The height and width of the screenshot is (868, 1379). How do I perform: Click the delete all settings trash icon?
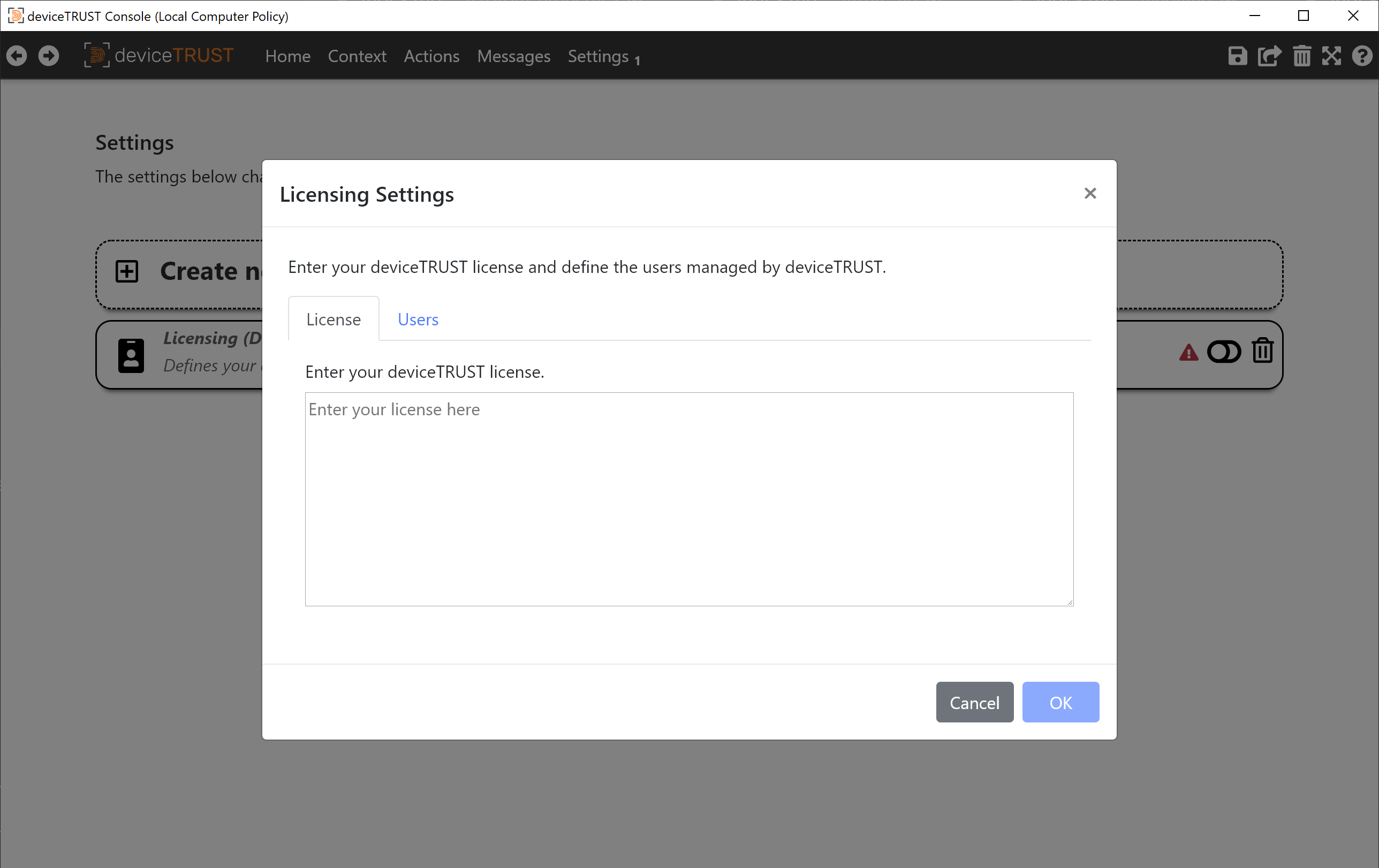(1301, 56)
